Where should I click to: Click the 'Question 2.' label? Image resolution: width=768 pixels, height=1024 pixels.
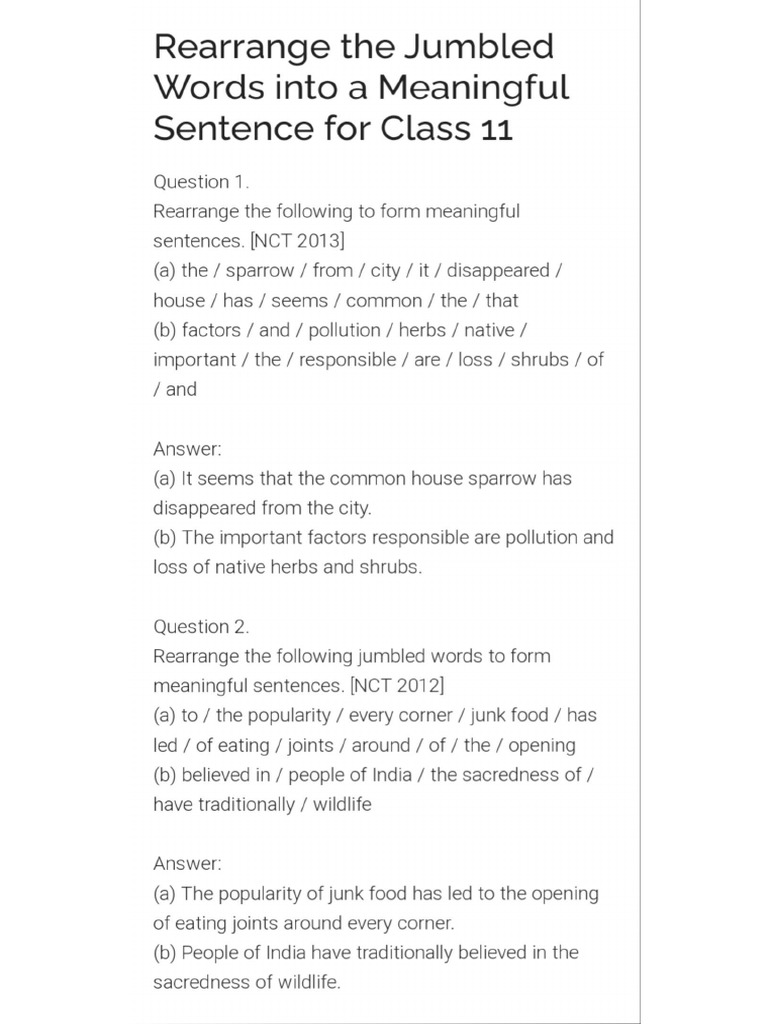(x=201, y=627)
